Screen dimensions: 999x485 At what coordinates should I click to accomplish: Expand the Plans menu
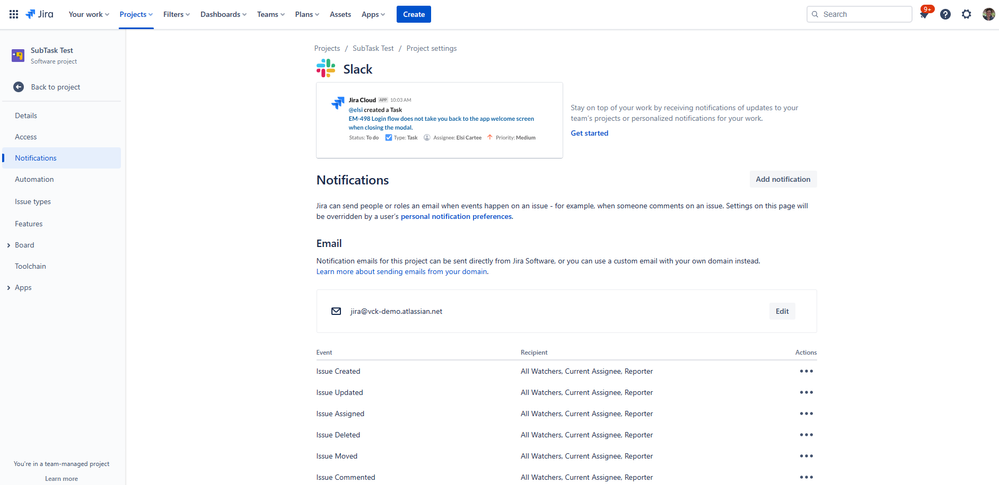(x=307, y=14)
